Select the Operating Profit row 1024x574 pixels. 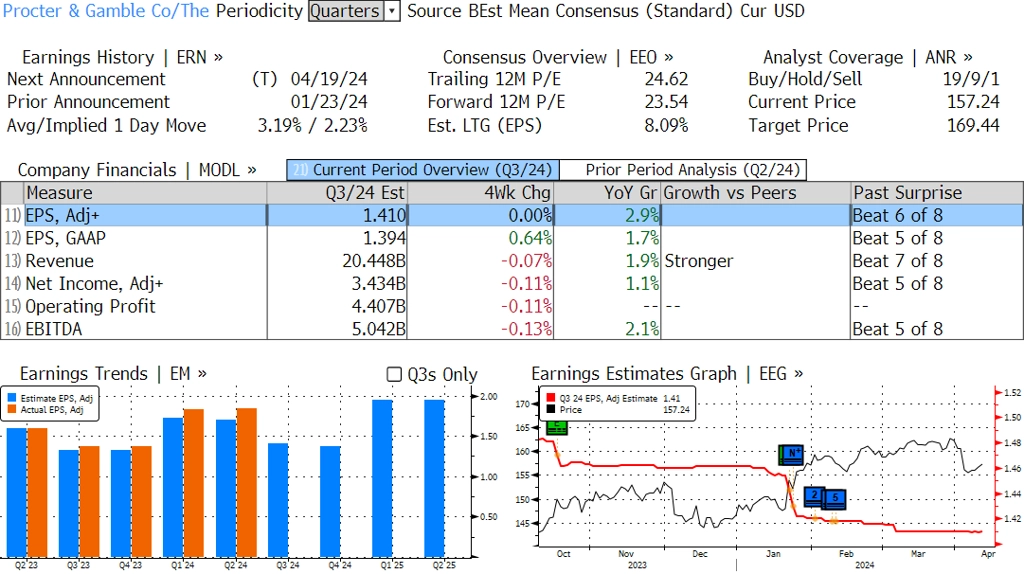[512, 306]
